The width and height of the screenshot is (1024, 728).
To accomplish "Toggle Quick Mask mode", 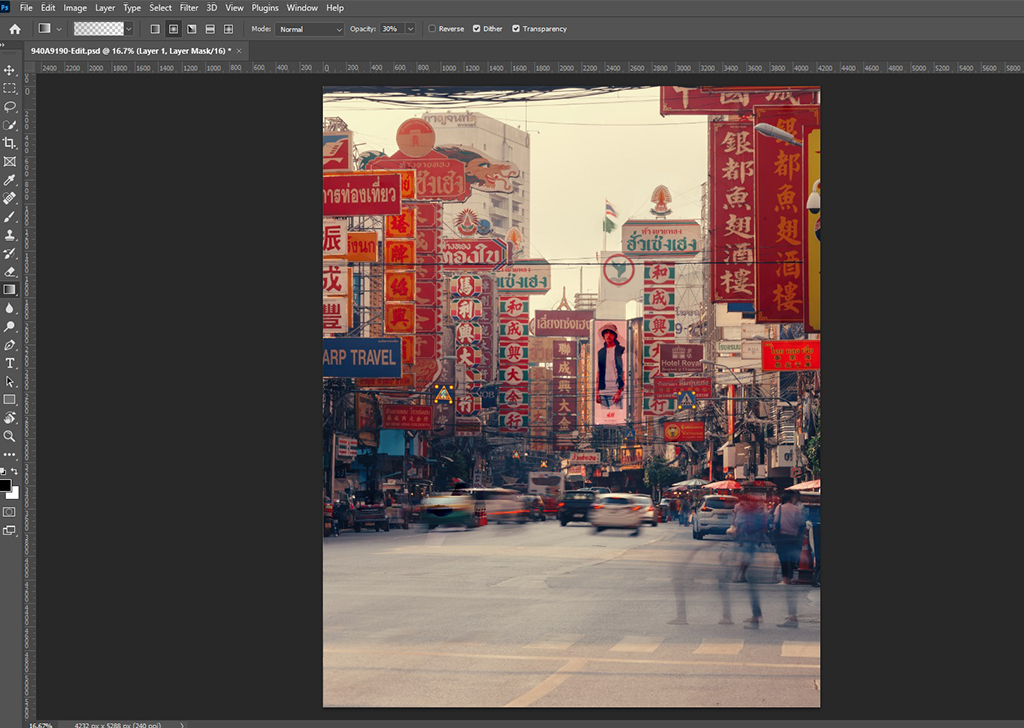I will 10,511.
